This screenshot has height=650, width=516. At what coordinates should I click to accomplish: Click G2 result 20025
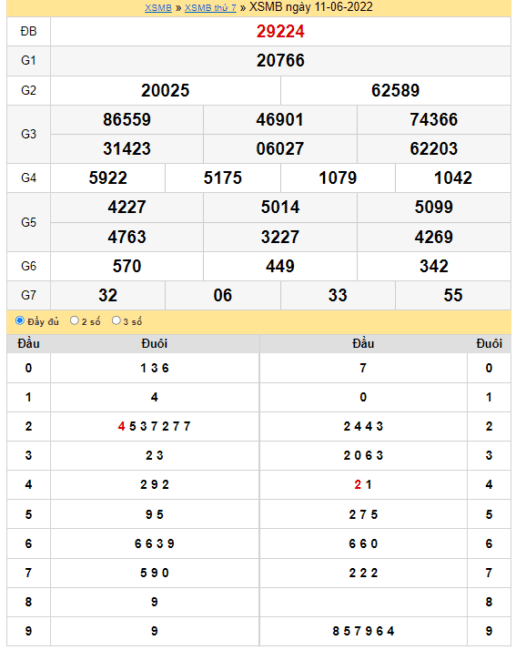(165, 90)
